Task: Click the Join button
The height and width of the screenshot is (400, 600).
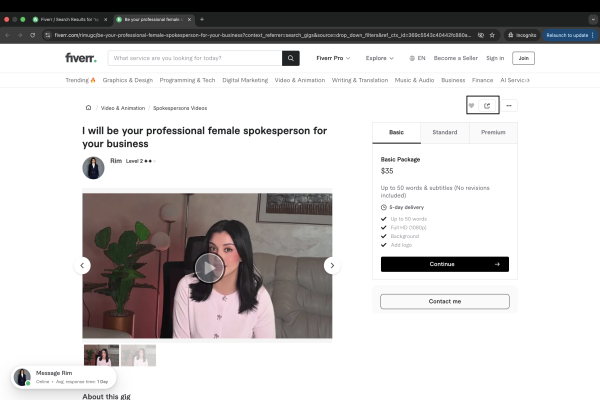Action: pyautogui.click(x=523, y=58)
